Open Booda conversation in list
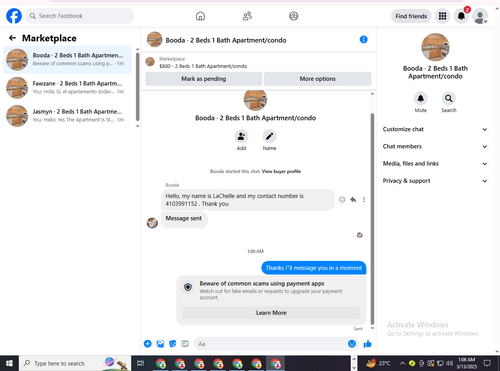 tap(67, 60)
